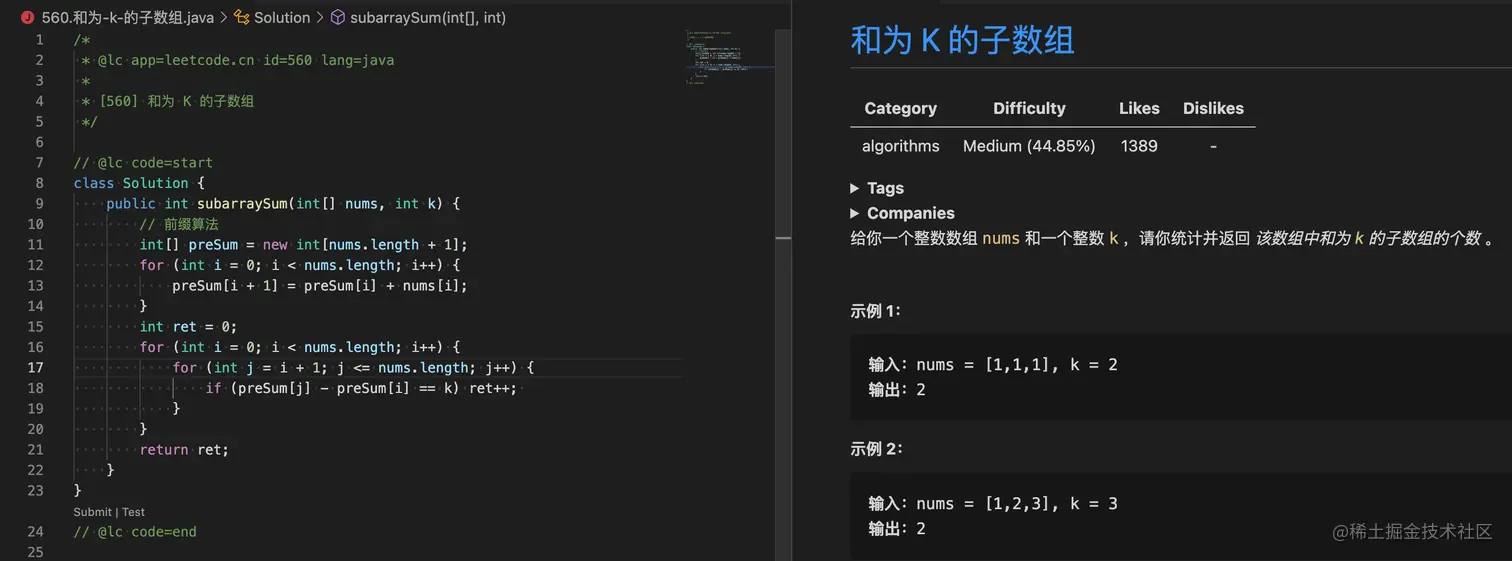This screenshot has height=561, width=1512.
Task: Click the Likes column header
Action: 1139,108
